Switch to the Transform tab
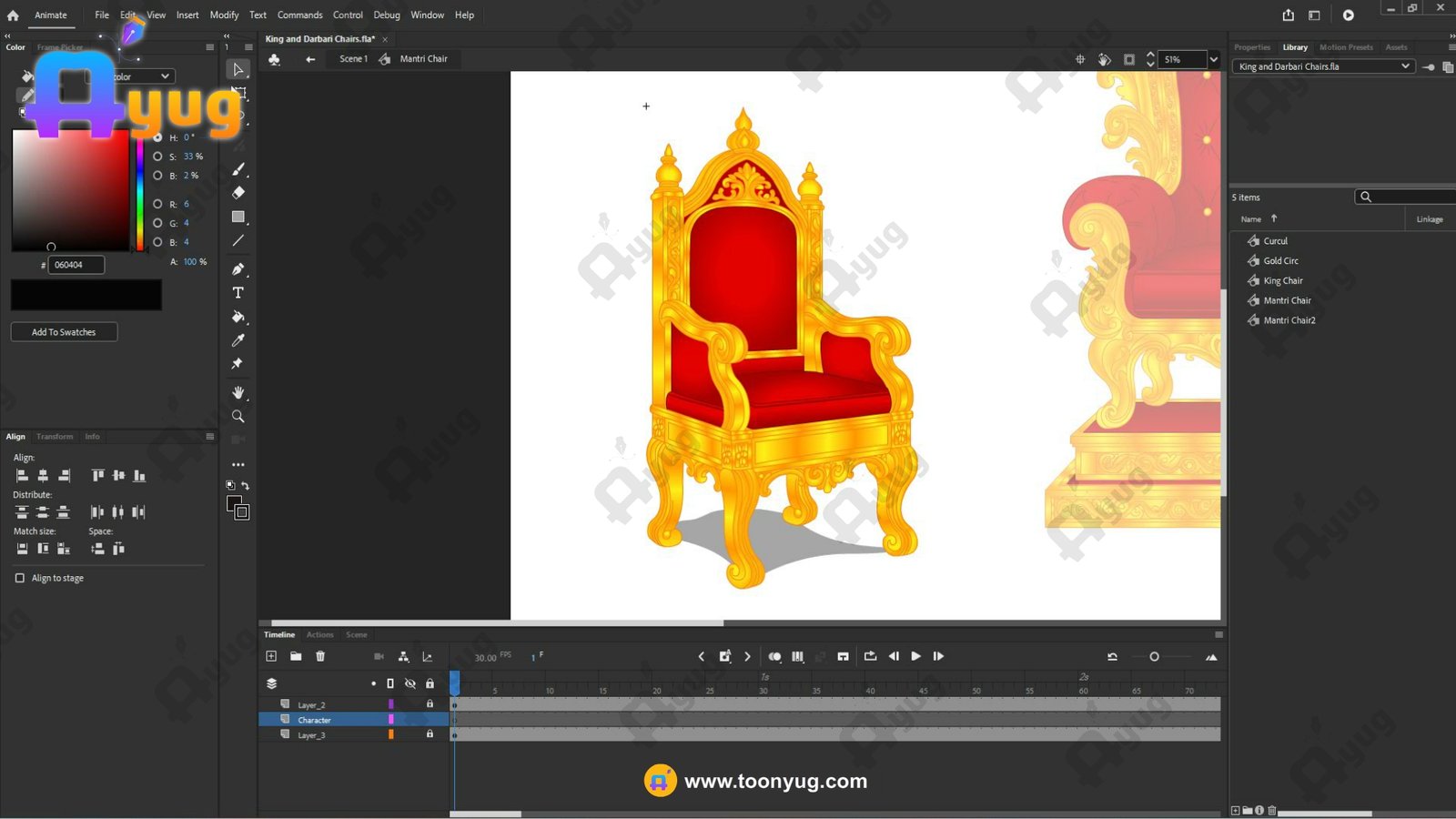Viewport: 1456px width, 819px height. 55,437
